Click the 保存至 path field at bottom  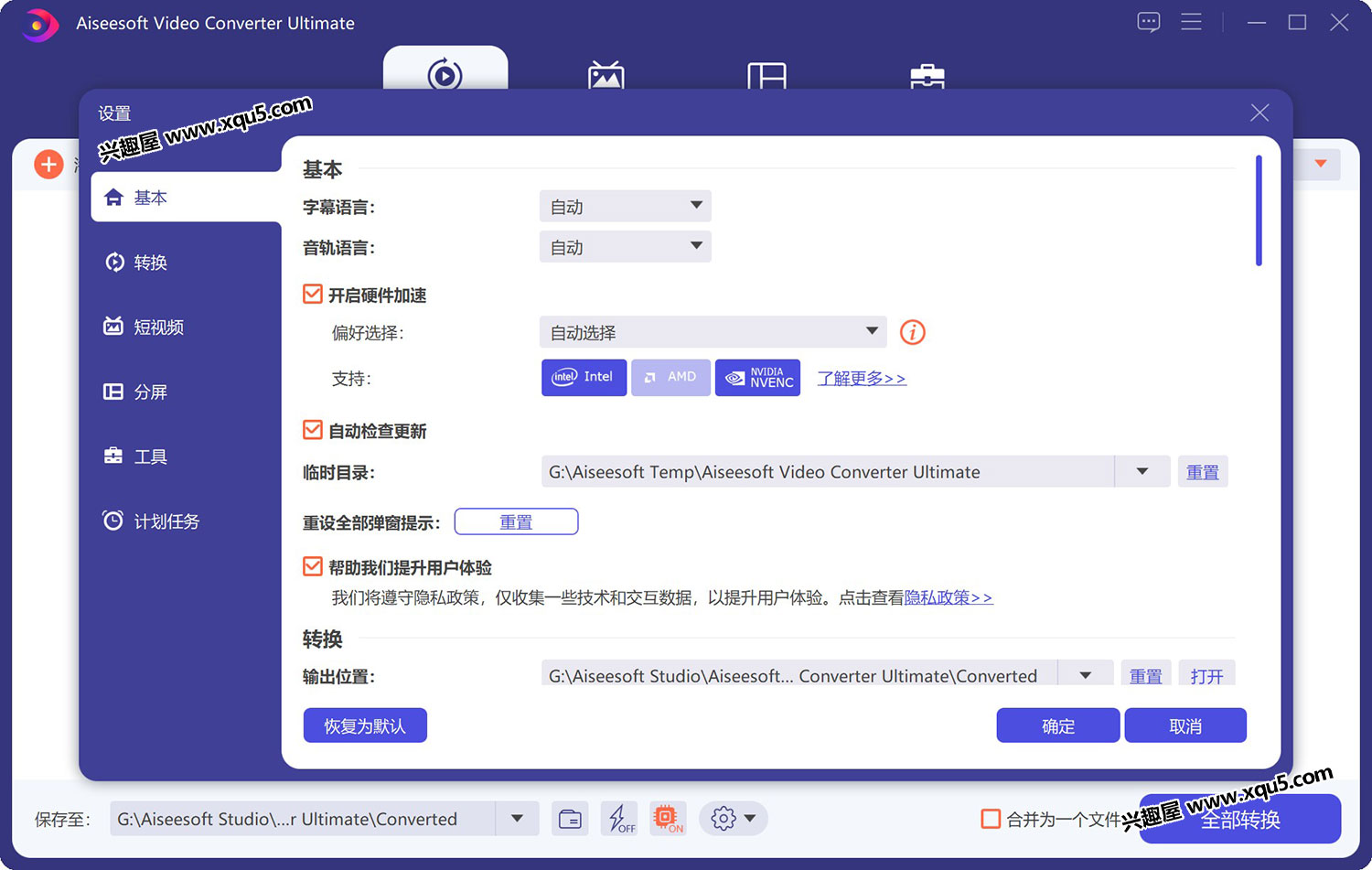click(303, 819)
